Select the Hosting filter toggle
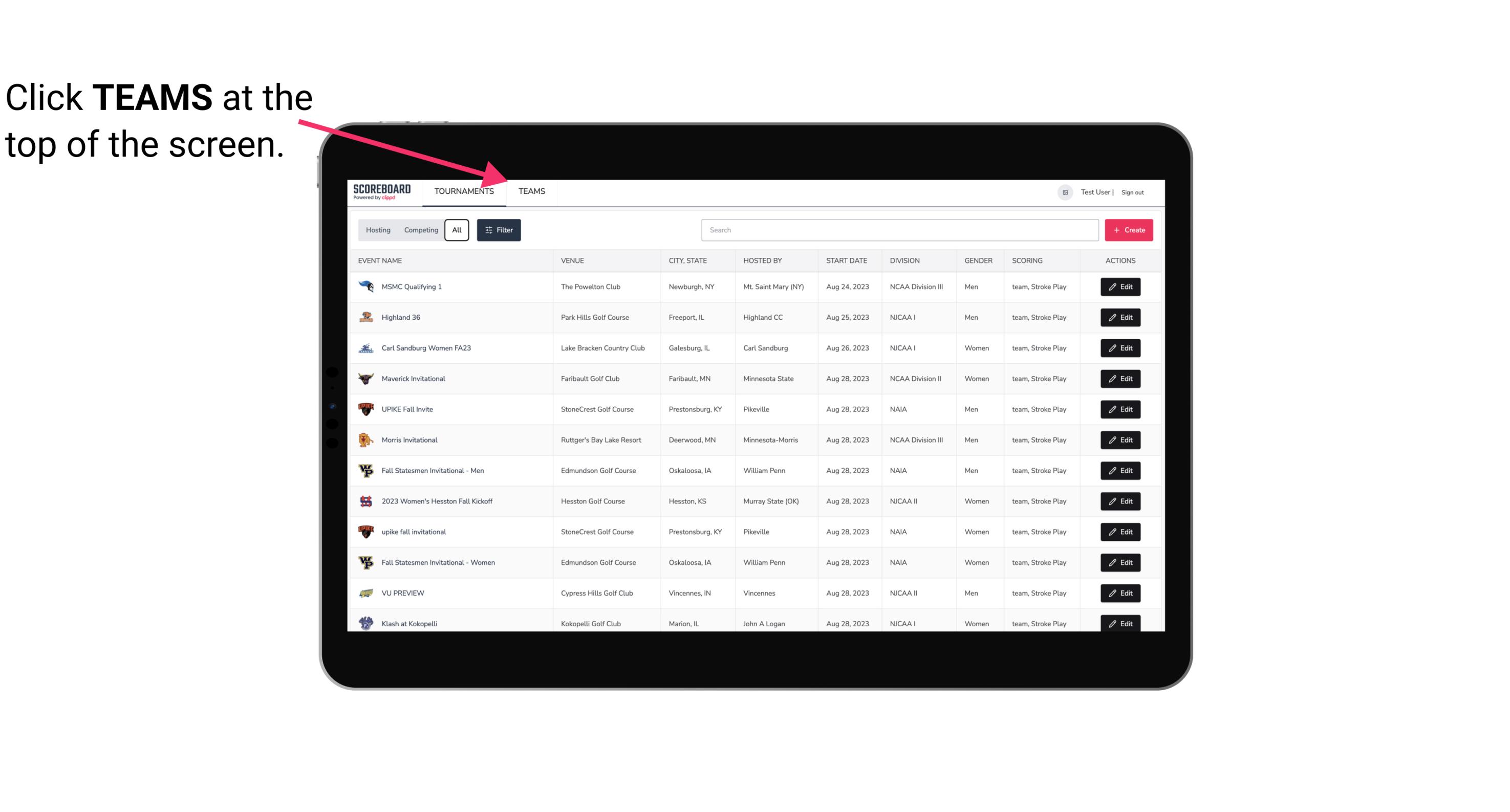The image size is (1510, 812). pos(378,230)
